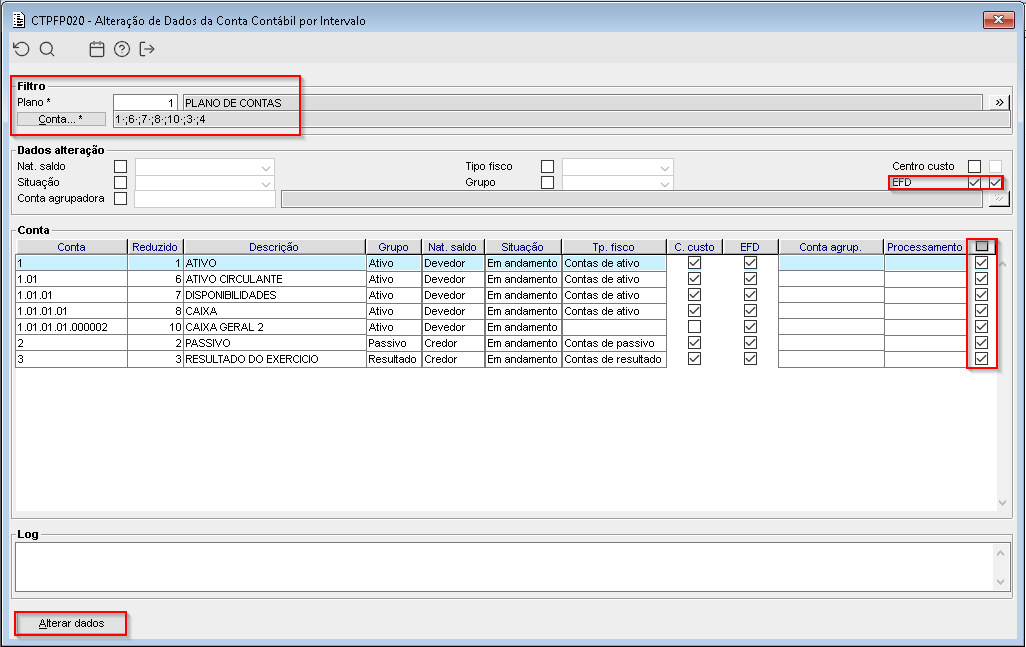Toggle the first EFD checkbox in Dados alteração

coord(974,183)
